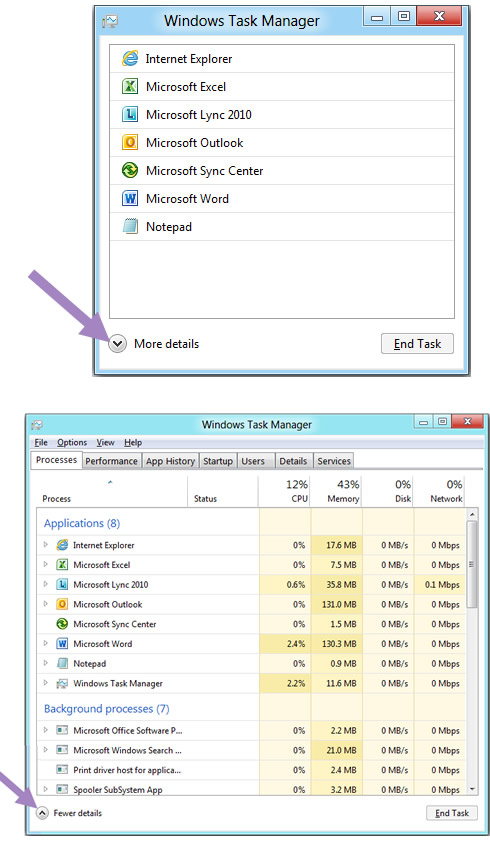Click Windows Task Manager process row icon
The image size is (490, 843).
click(x=62, y=683)
